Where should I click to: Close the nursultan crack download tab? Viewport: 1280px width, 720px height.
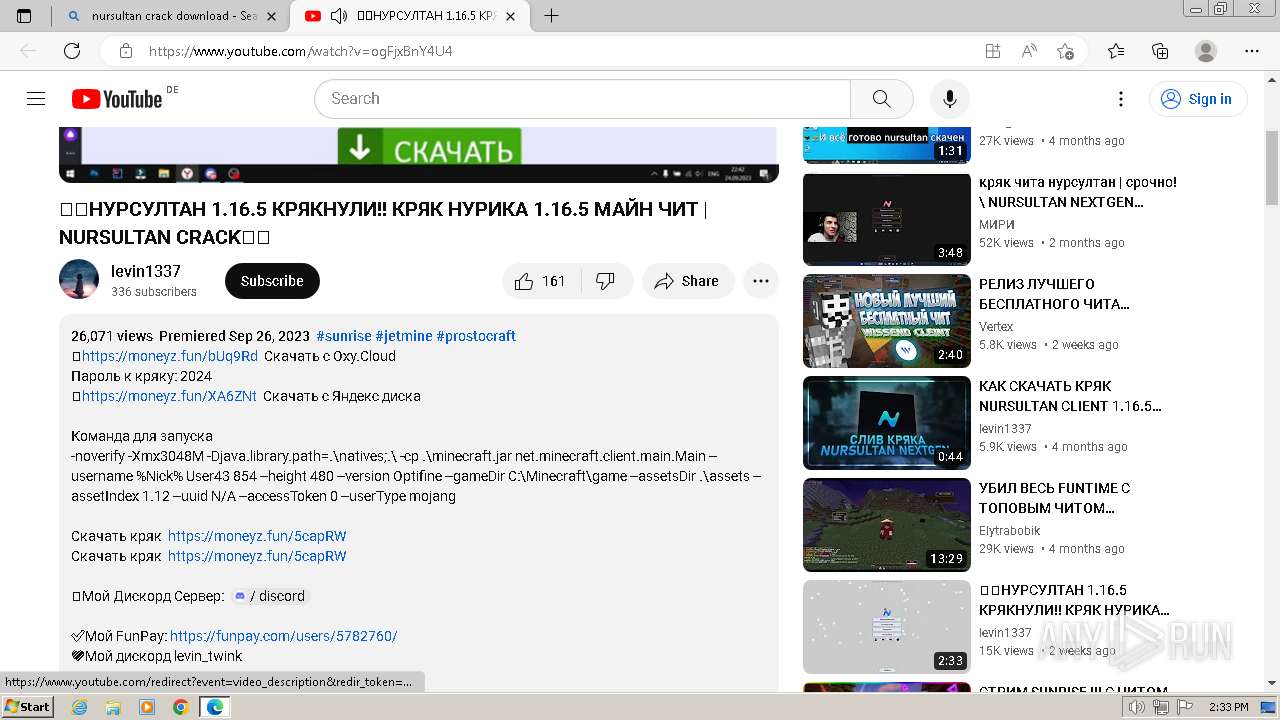click(x=271, y=16)
